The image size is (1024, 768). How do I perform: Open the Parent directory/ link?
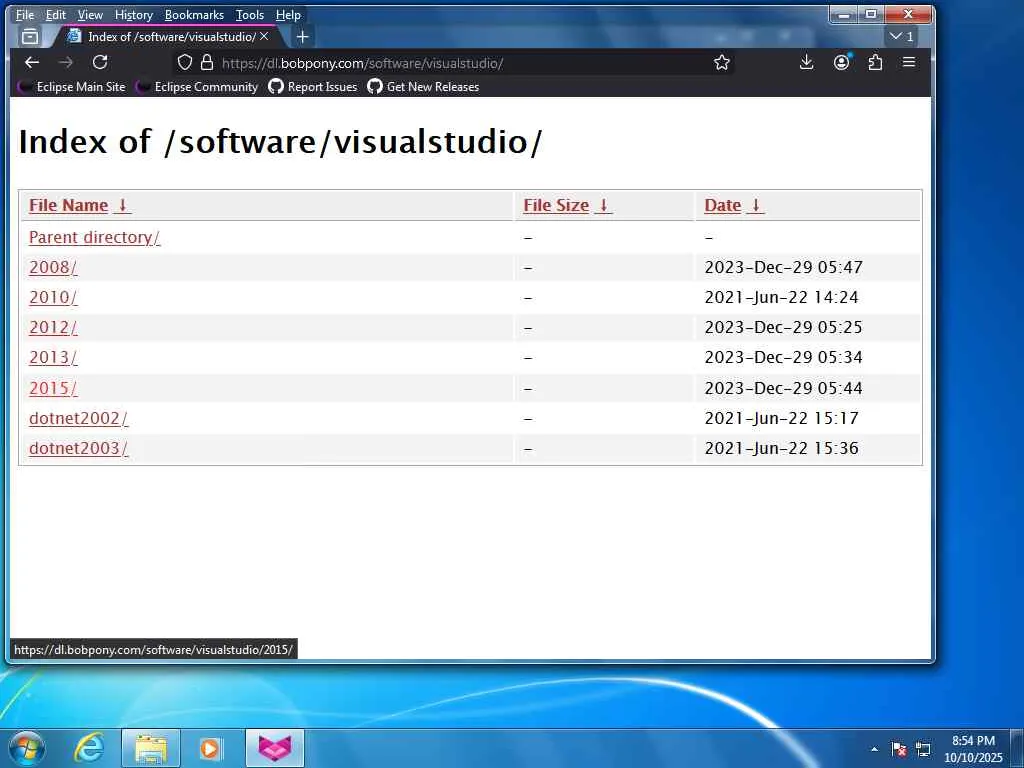[95, 237]
